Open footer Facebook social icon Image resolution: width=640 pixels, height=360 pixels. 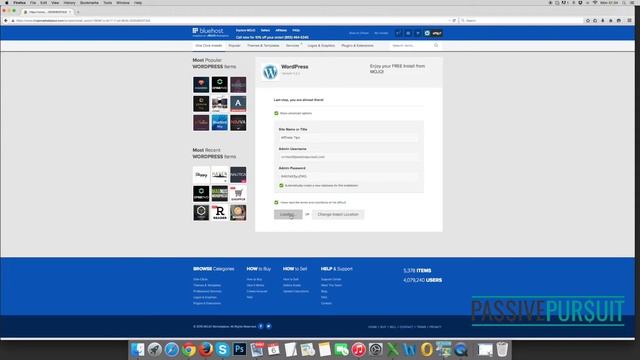pyautogui.click(x=261, y=326)
